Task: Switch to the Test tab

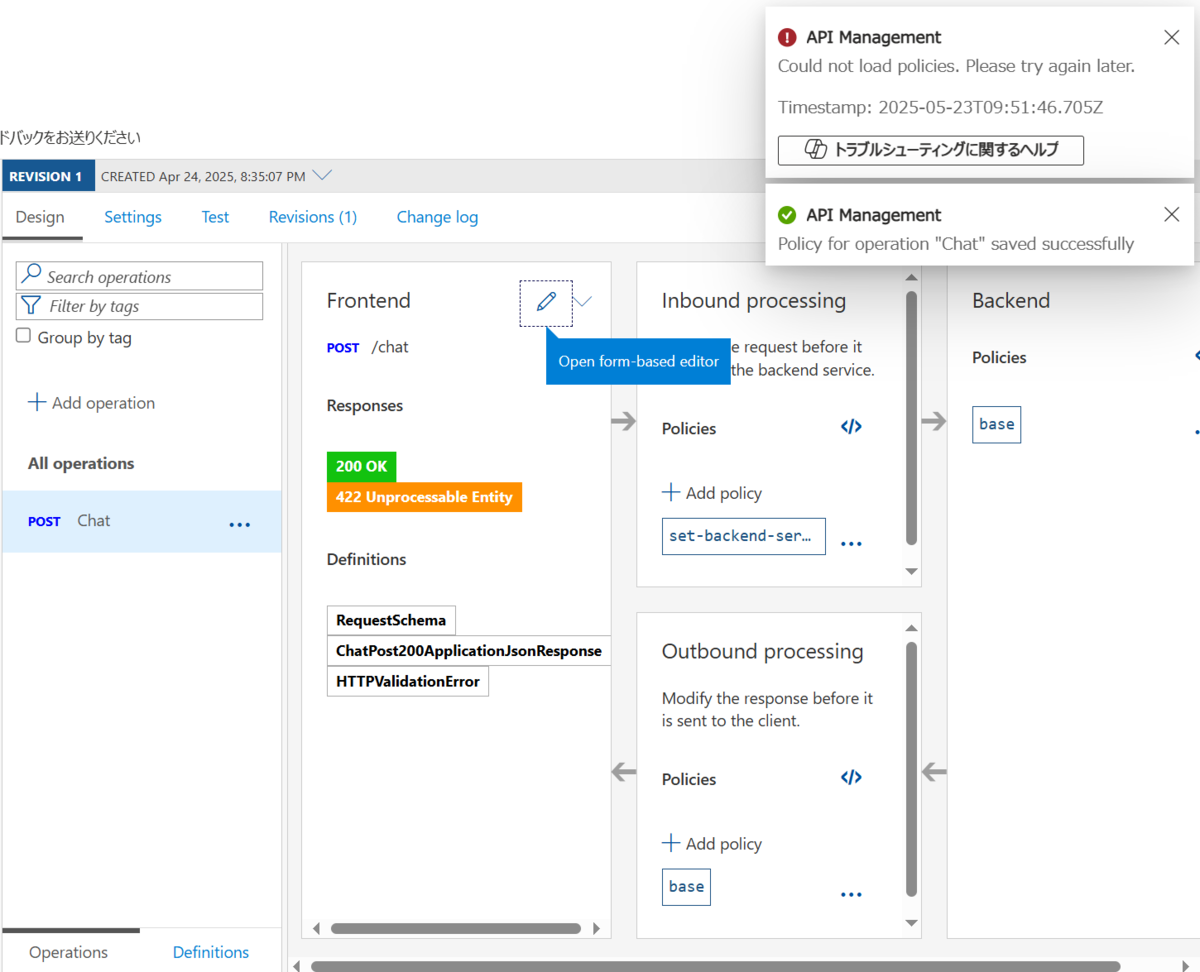Action: pyautogui.click(x=215, y=217)
